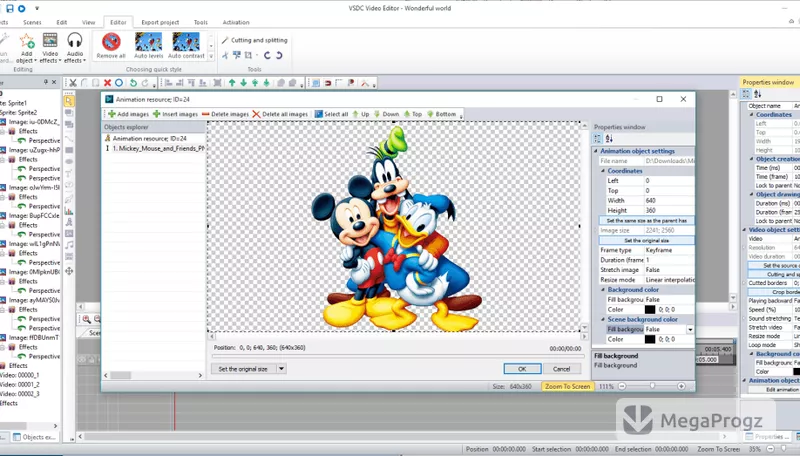
Task: Move image to Top via toolbar
Action: coord(413,114)
